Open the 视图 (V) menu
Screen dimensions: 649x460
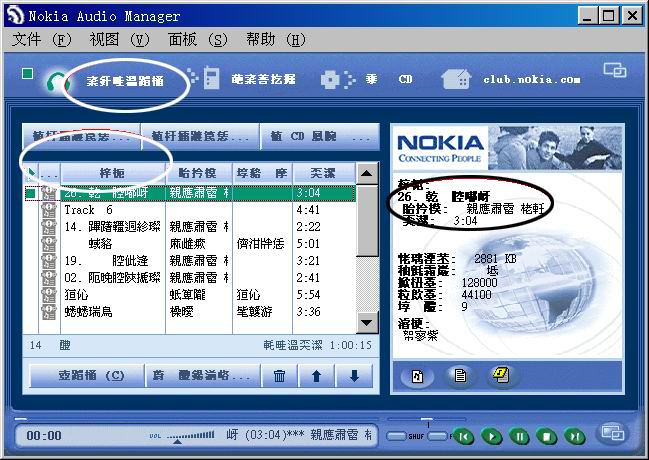(120, 40)
